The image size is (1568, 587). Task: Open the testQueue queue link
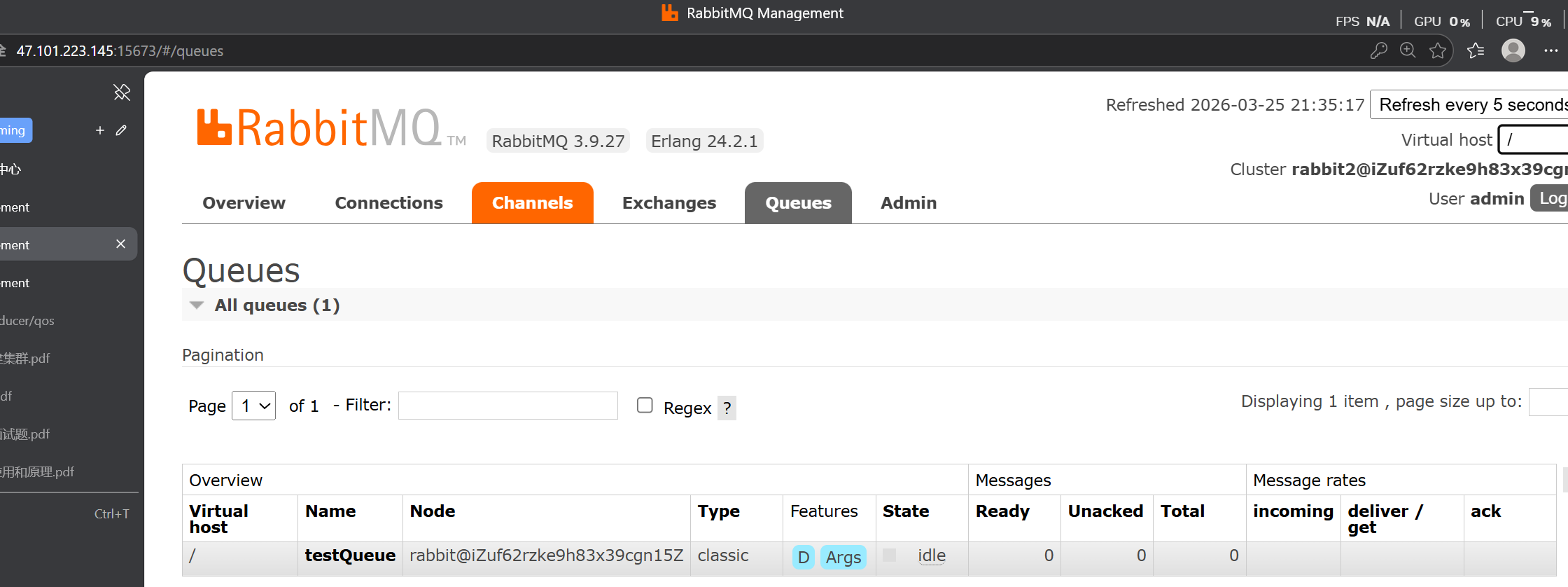(x=350, y=555)
